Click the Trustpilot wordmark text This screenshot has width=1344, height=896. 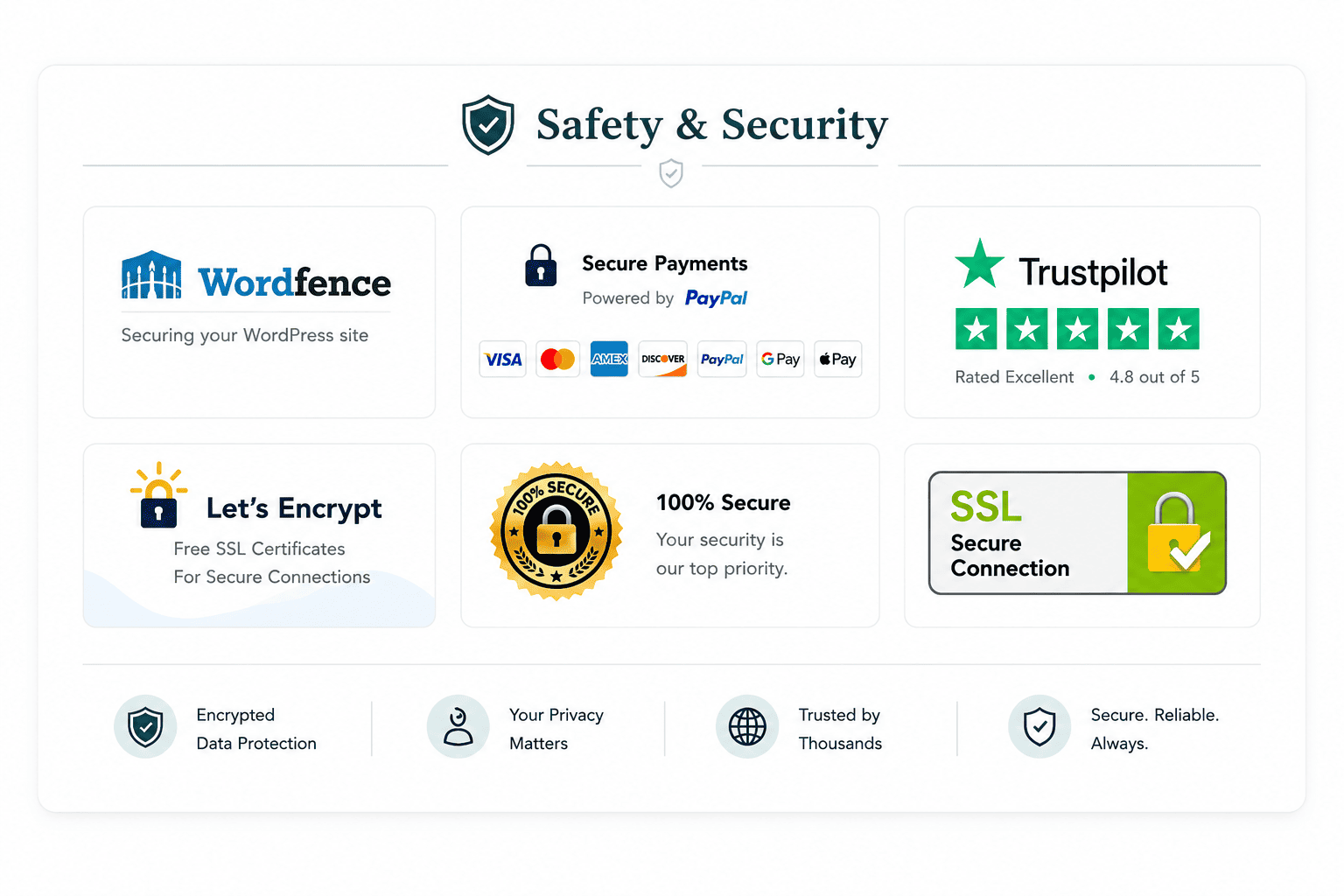[1093, 272]
